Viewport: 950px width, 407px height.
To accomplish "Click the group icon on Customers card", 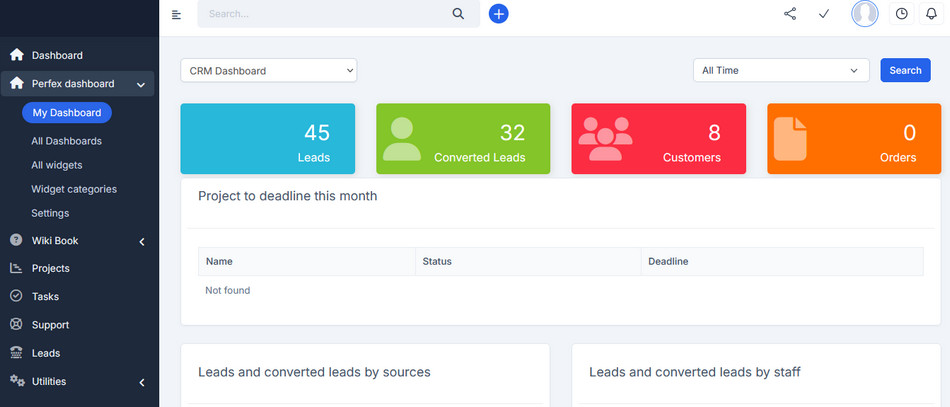I will pos(605,139).
